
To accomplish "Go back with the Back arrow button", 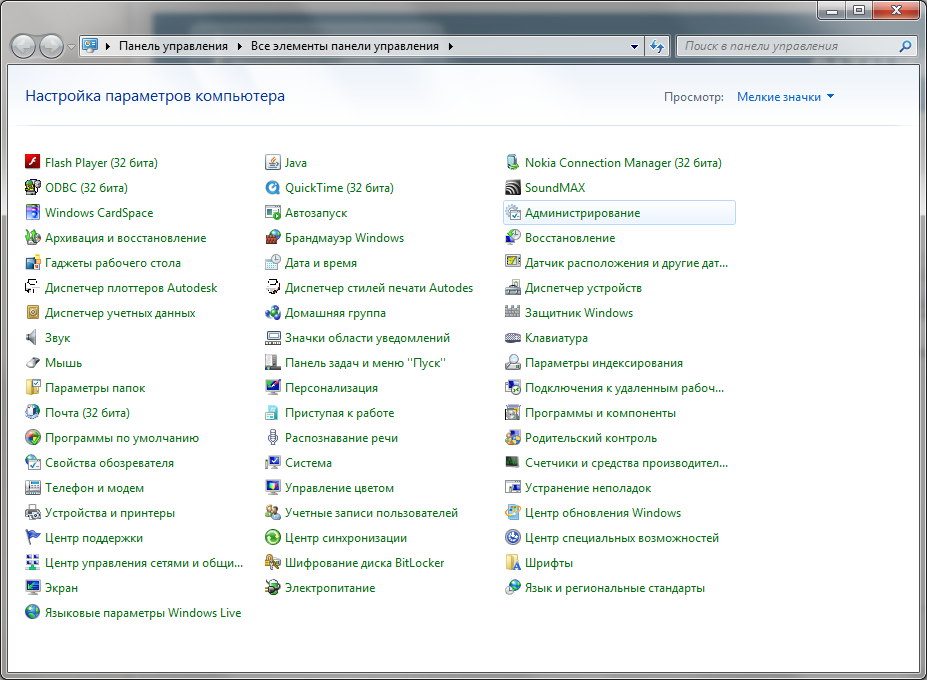I will (24, 46).
